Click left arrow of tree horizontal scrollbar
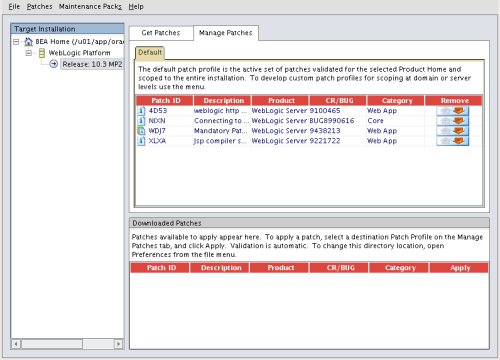 click(16, 344)
